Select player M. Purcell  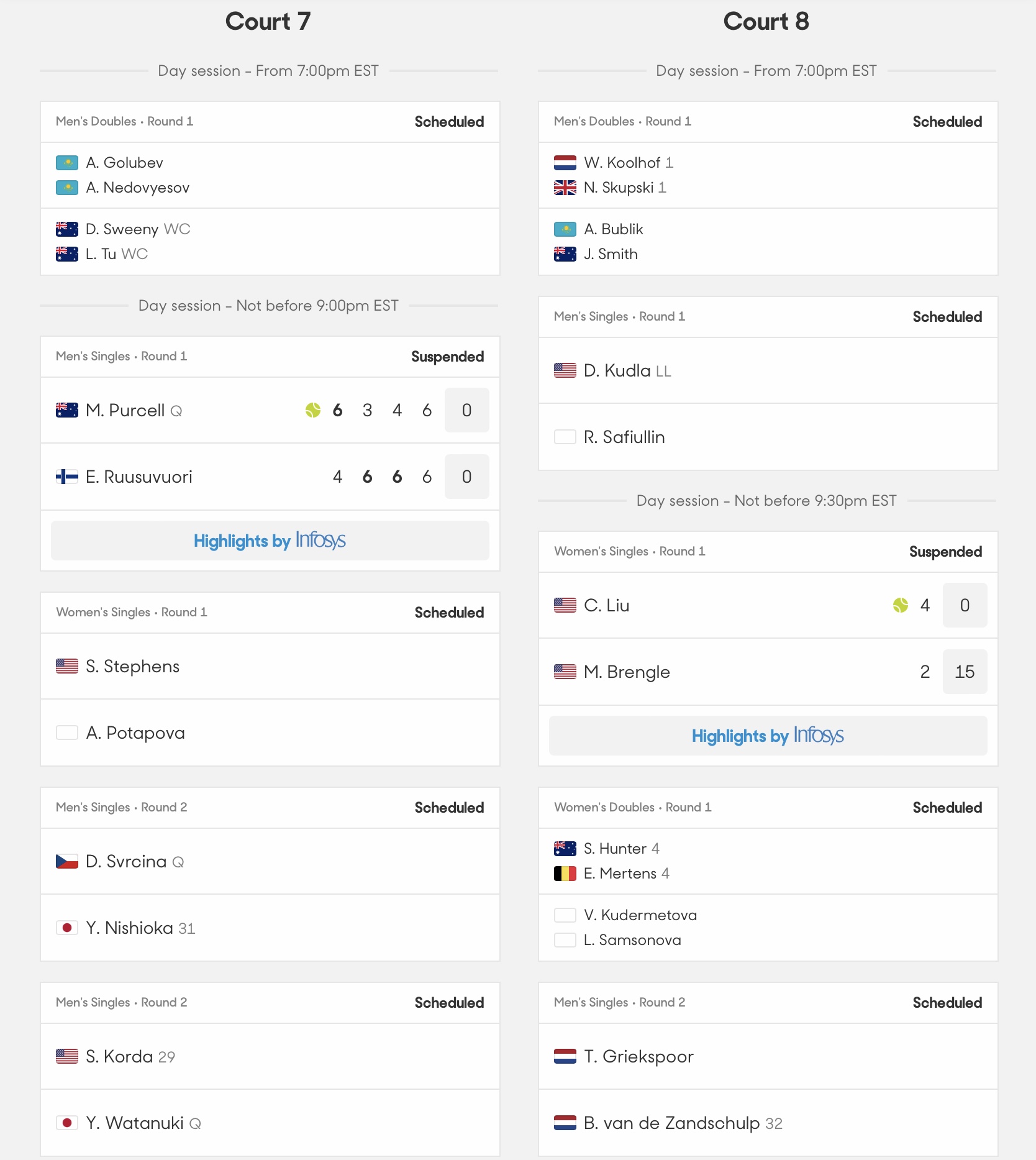point(125,410)
